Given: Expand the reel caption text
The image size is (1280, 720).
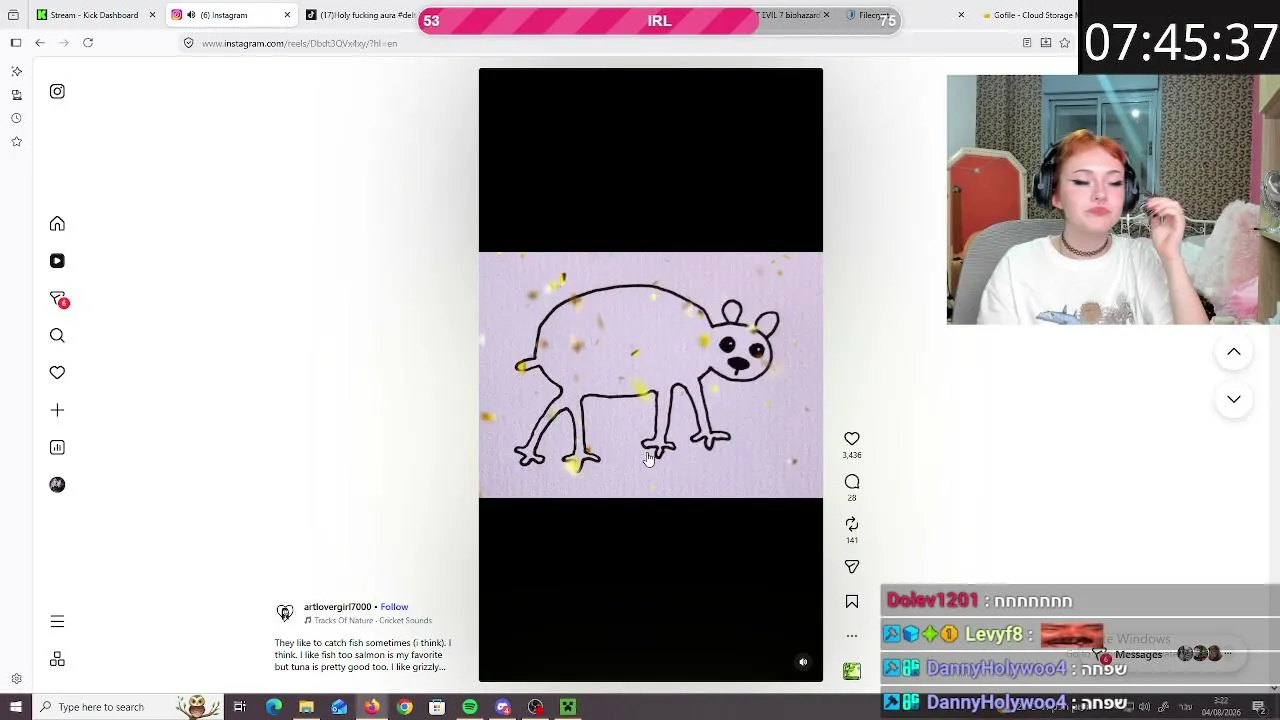Looking at the screenshot, I should (363, 655).
